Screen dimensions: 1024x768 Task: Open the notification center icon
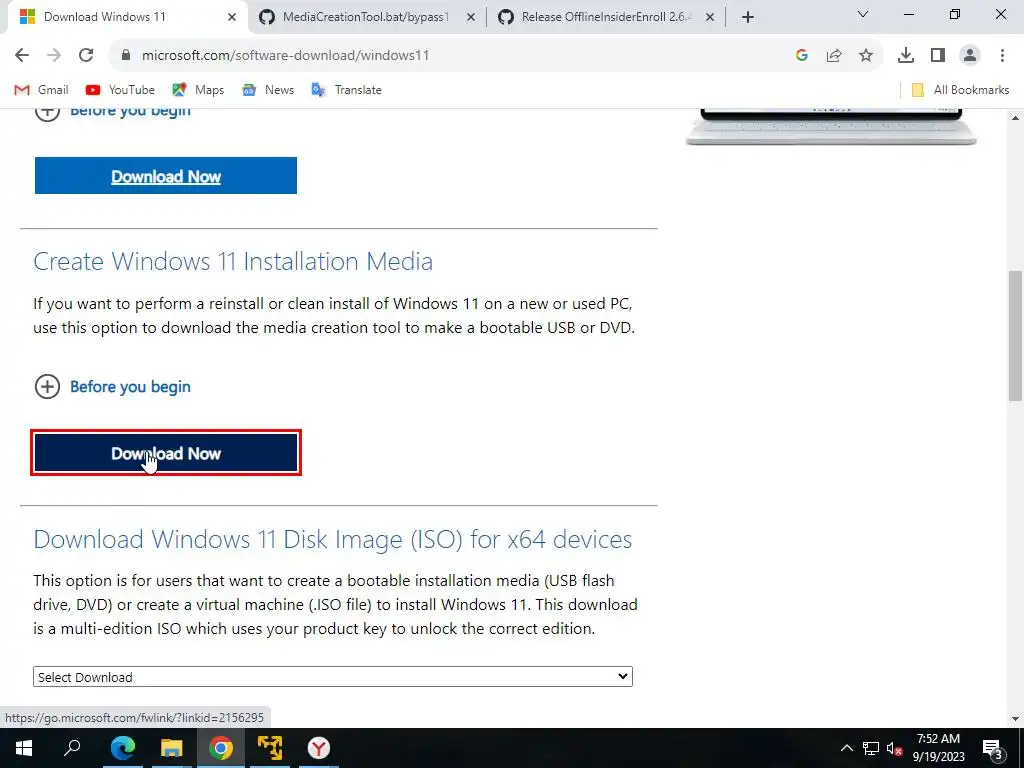tap(993, 748)
